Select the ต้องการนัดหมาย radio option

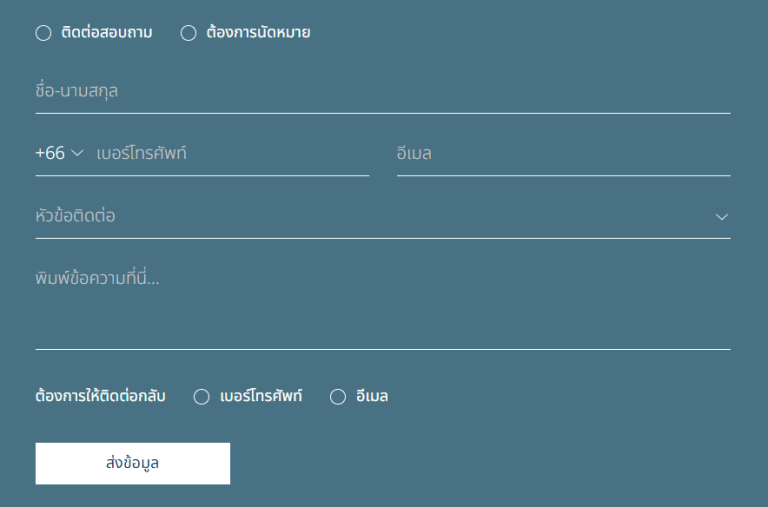[188, 33]
